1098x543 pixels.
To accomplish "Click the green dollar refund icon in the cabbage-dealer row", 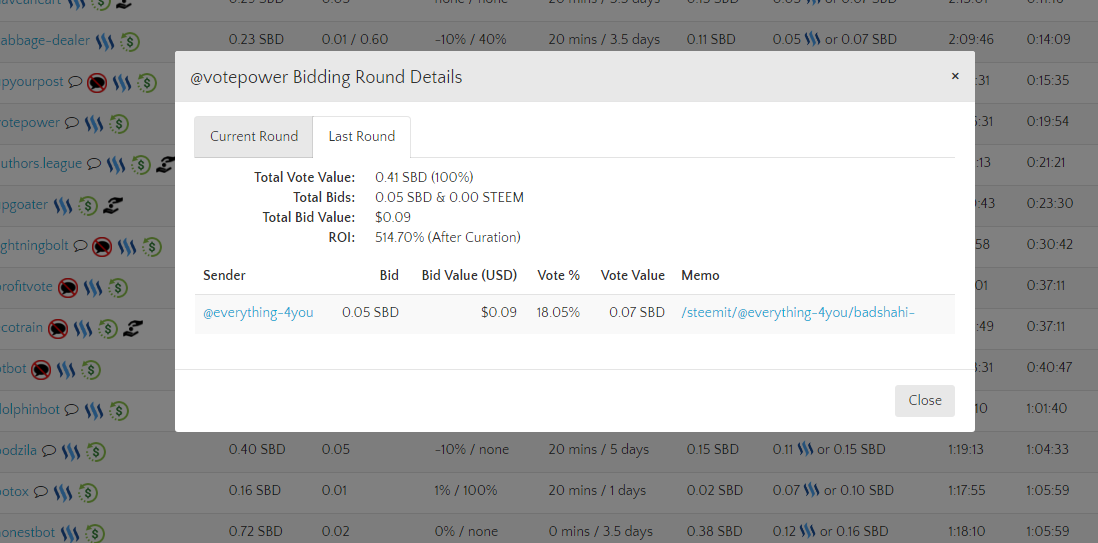I will coord(130,41).
